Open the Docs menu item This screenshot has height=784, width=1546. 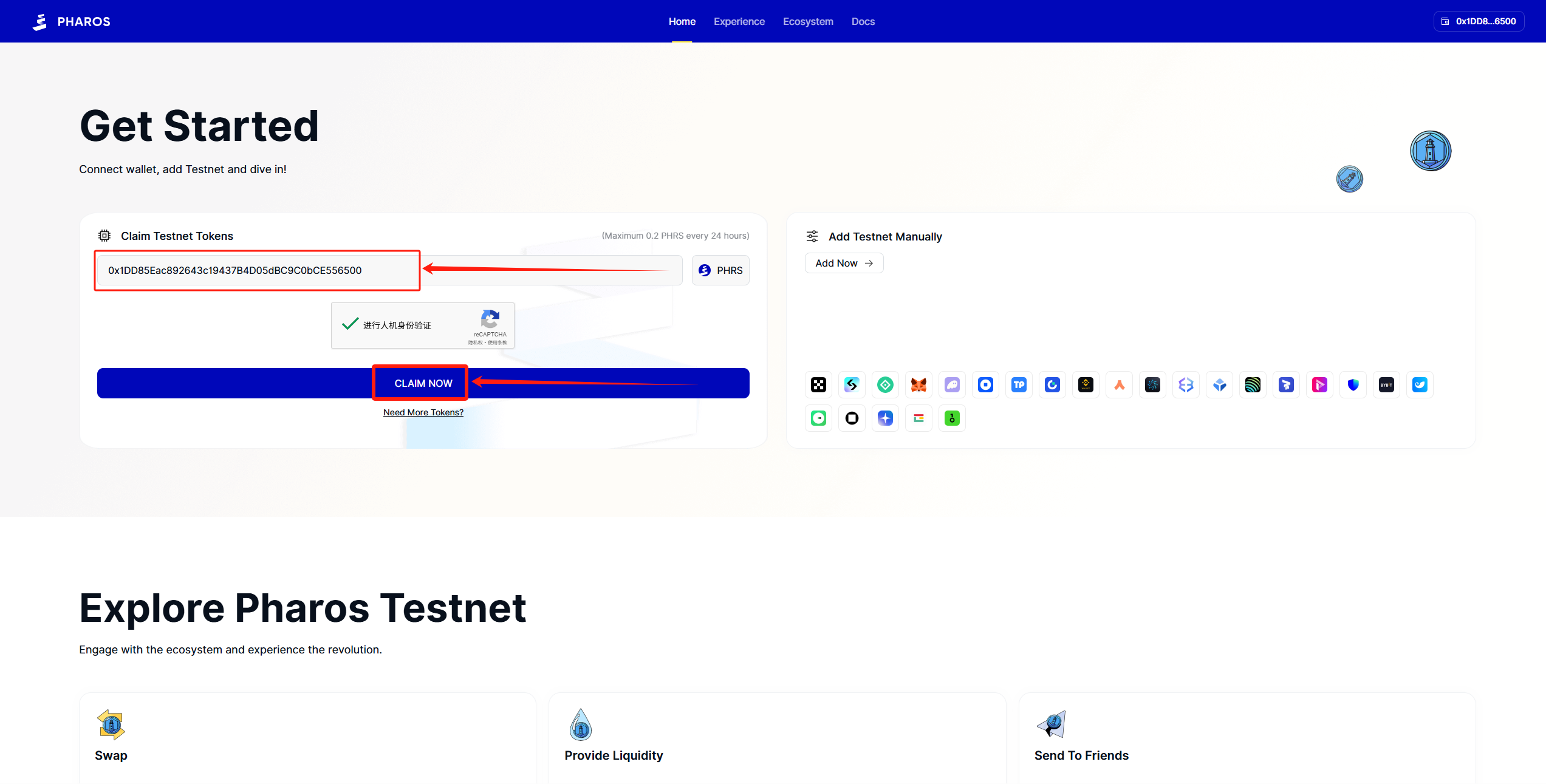(863, 21)
